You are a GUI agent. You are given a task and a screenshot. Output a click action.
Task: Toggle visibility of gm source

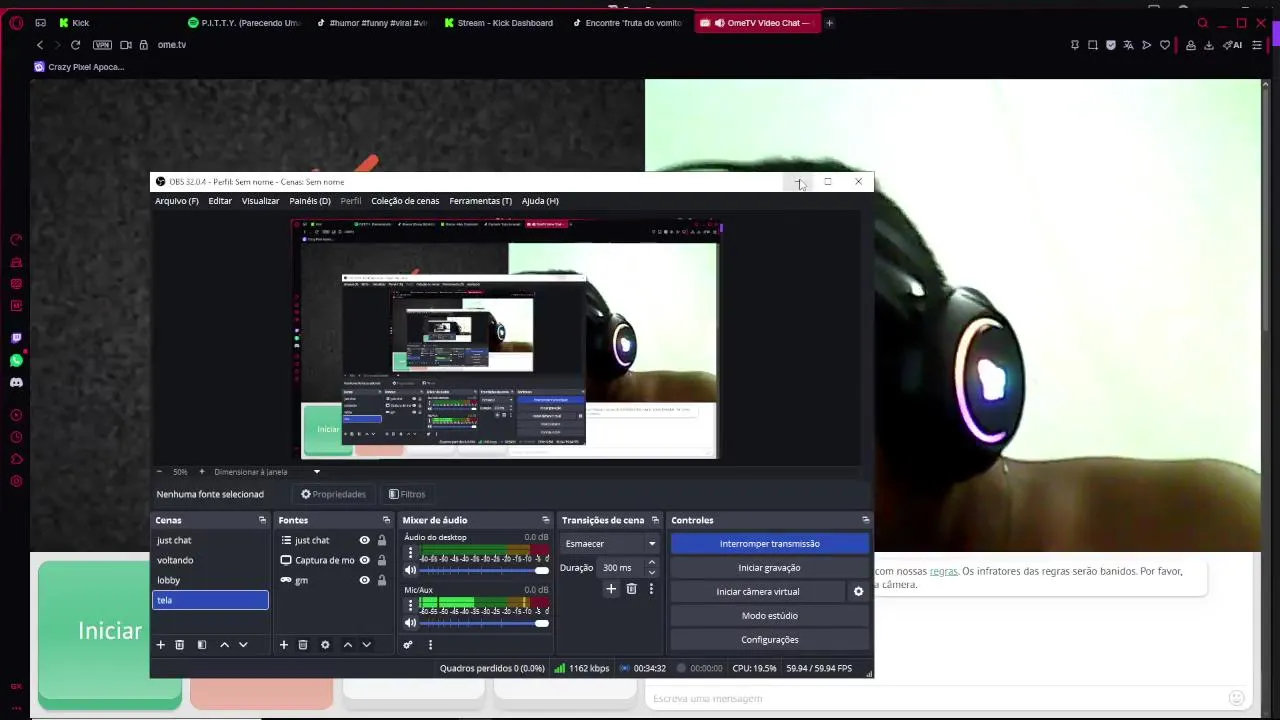pyautogui.click(x=365, y=580)
